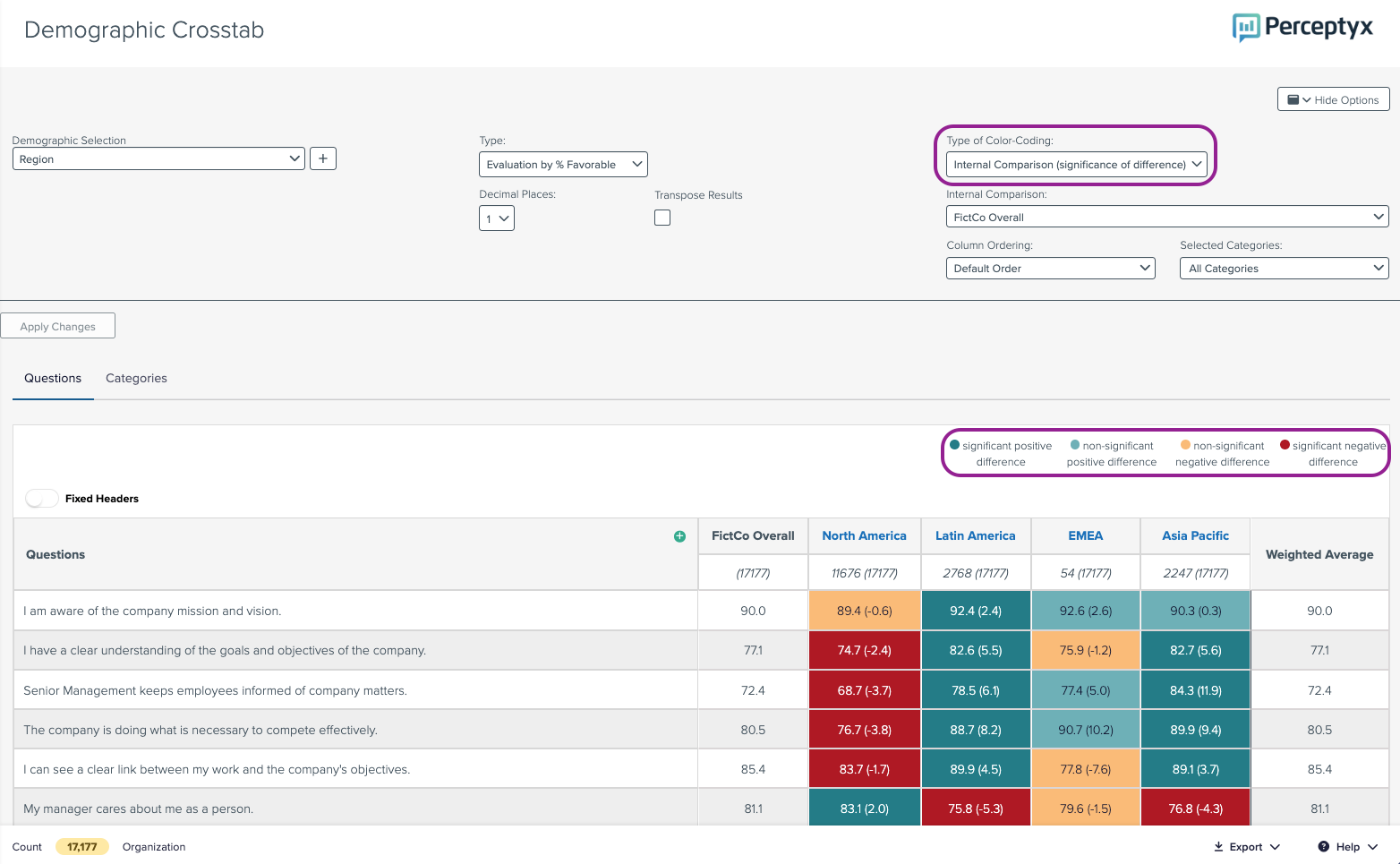Expand the Export menu
The image size is (1400, 864).
click(x=1247, y=846)
